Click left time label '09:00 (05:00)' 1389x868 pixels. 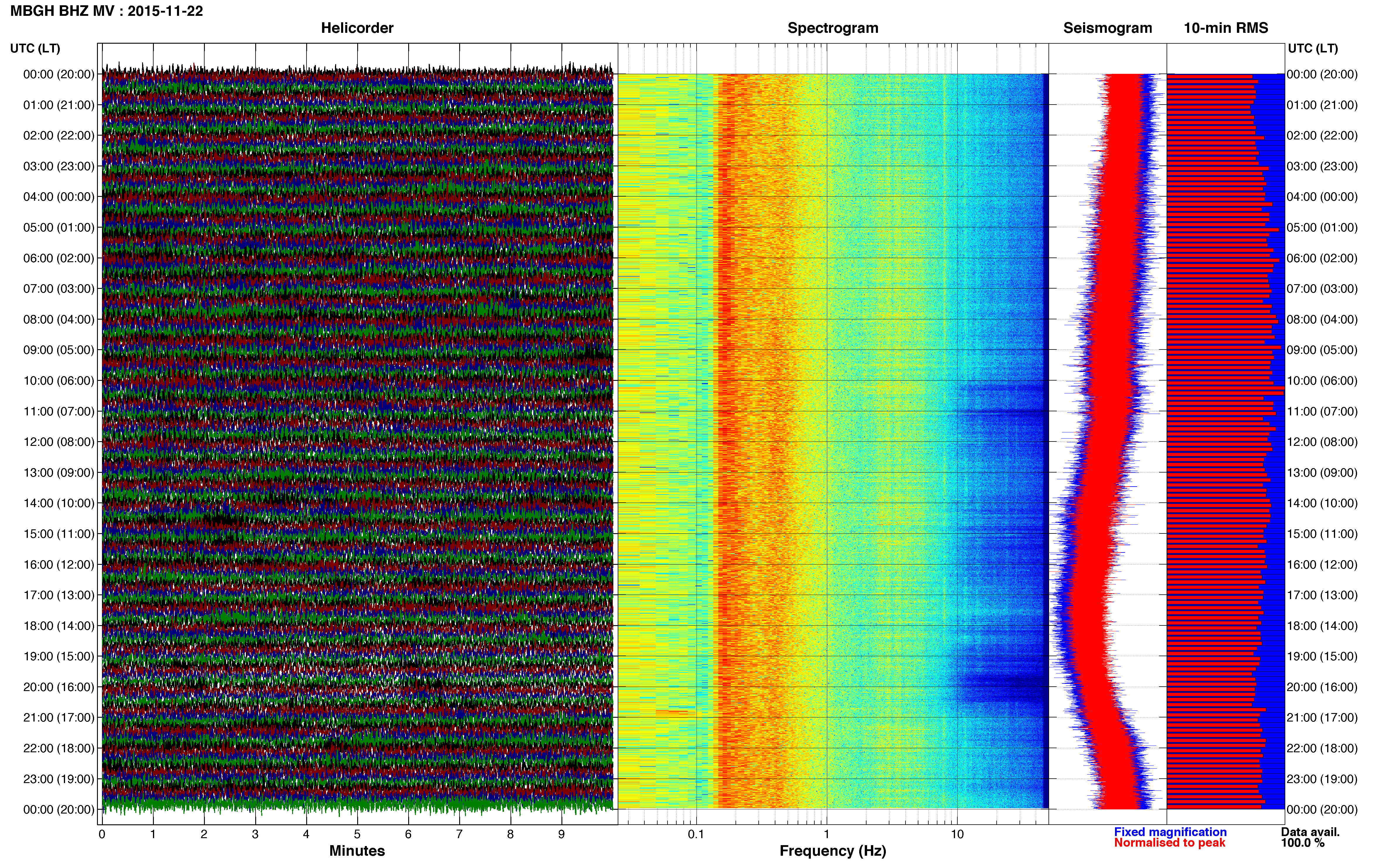point(59,350)
